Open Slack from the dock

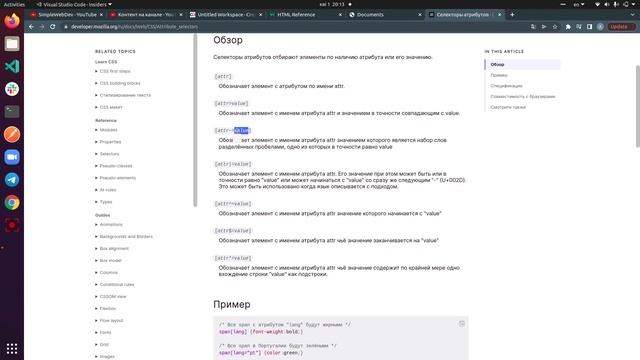coord(12,89)
